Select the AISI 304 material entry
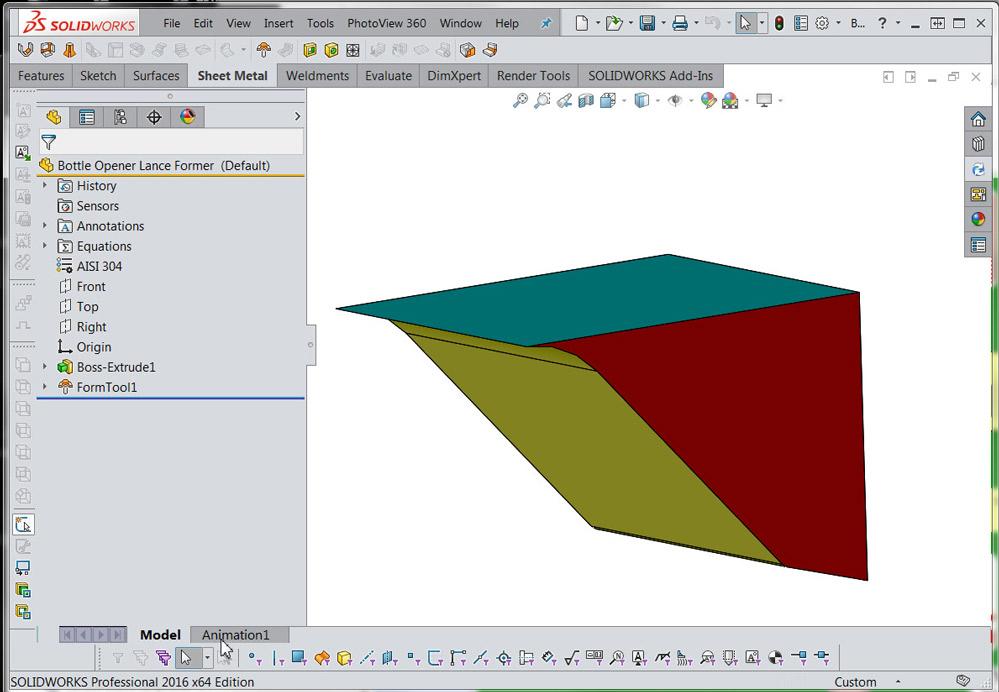 click(99, 267)
